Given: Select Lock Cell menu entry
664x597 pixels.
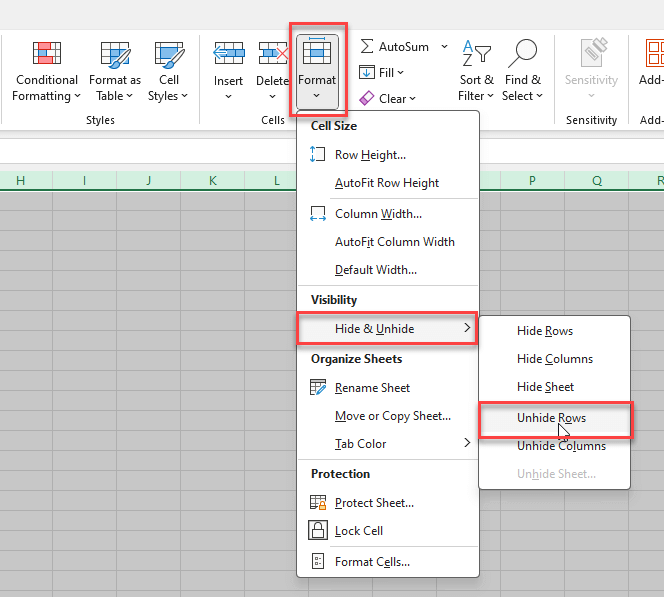Looking at the screenshot, I should 388,531.
